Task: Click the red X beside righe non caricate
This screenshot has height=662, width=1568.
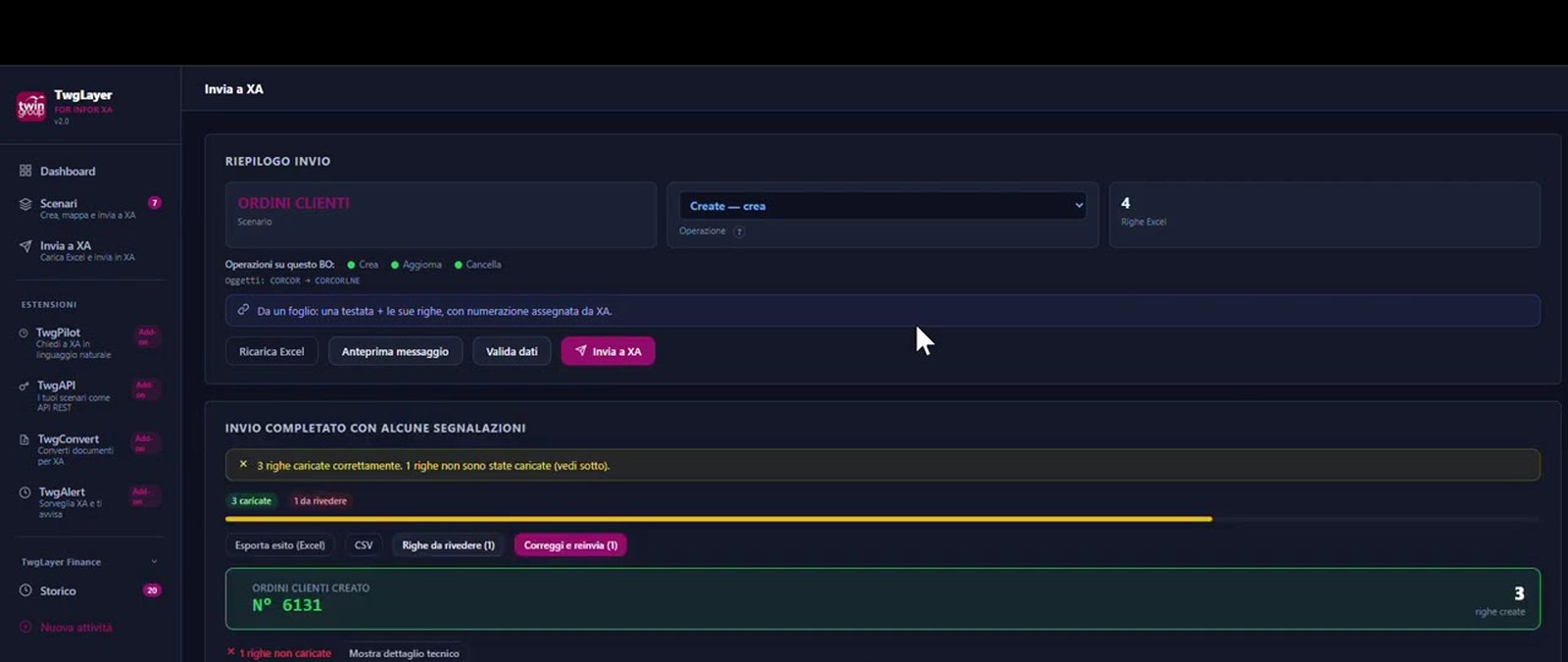Action: 231,652
